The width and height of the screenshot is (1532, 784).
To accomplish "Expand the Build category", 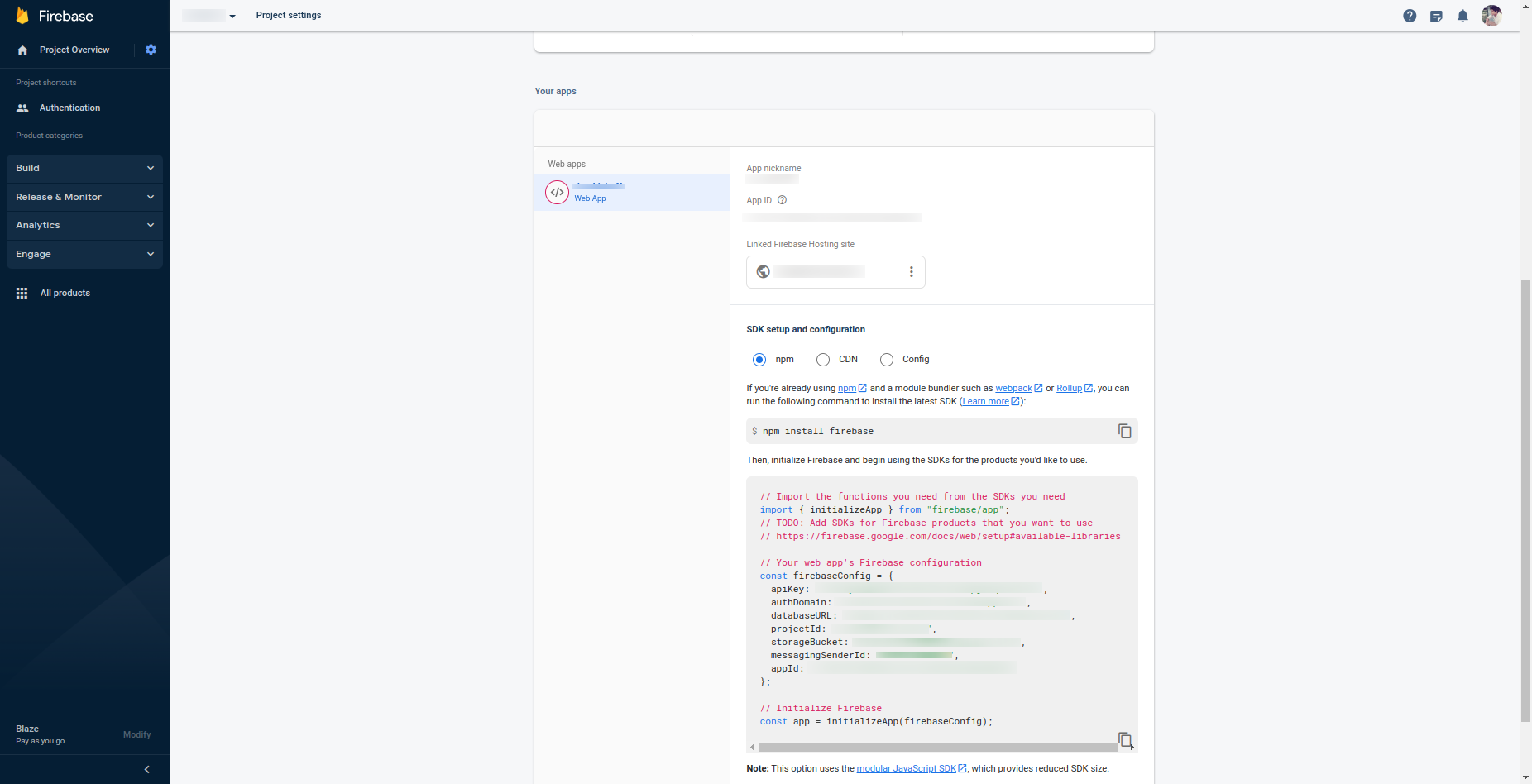I will (x=84, y=168).
